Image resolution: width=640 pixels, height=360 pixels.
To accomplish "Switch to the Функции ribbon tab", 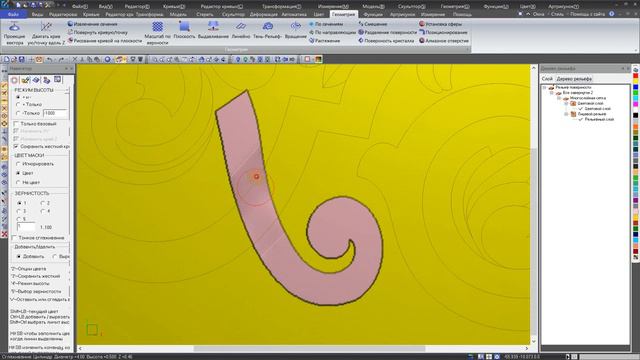I will [x=373, y=14].
